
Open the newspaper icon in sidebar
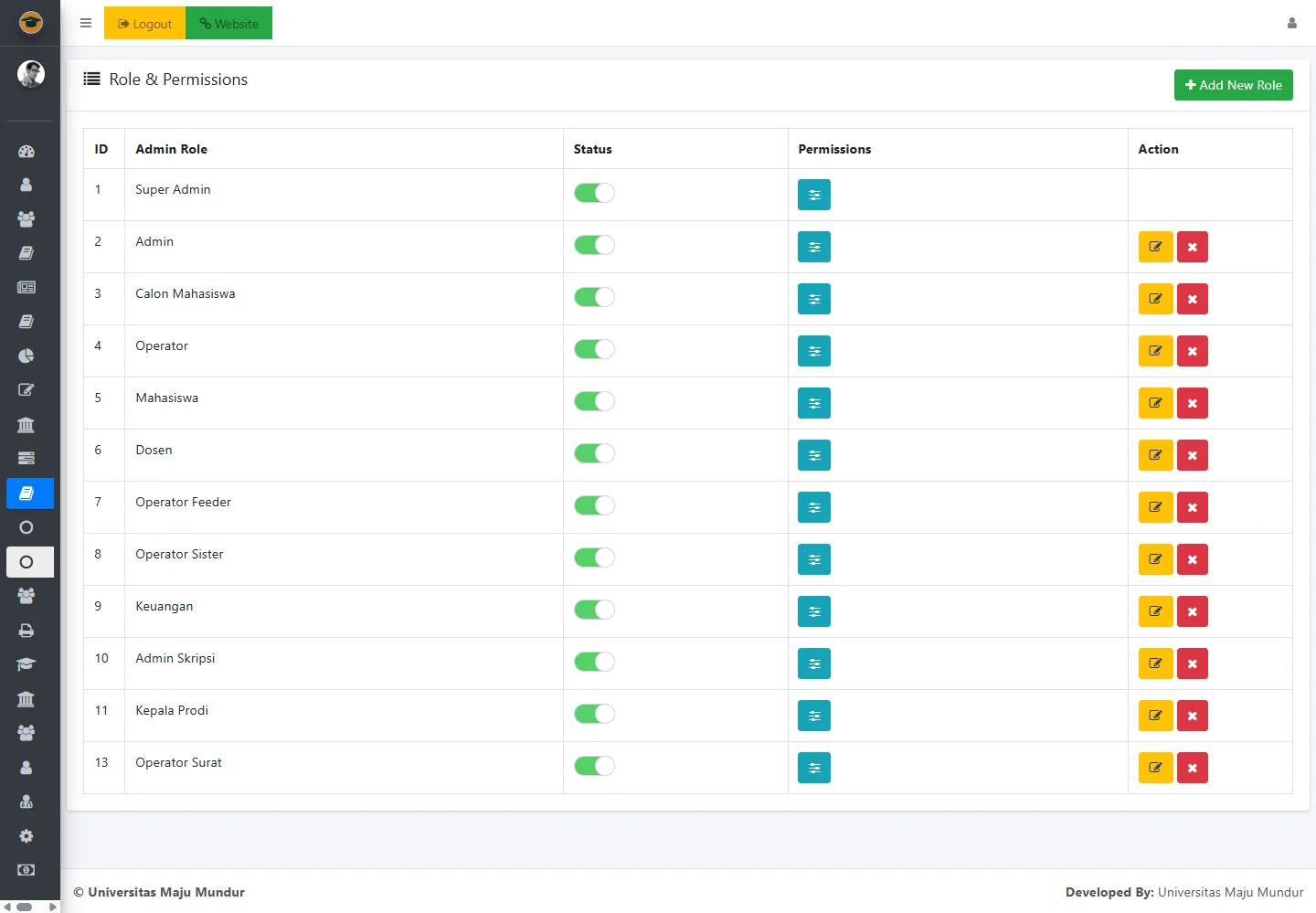point(27,287)
